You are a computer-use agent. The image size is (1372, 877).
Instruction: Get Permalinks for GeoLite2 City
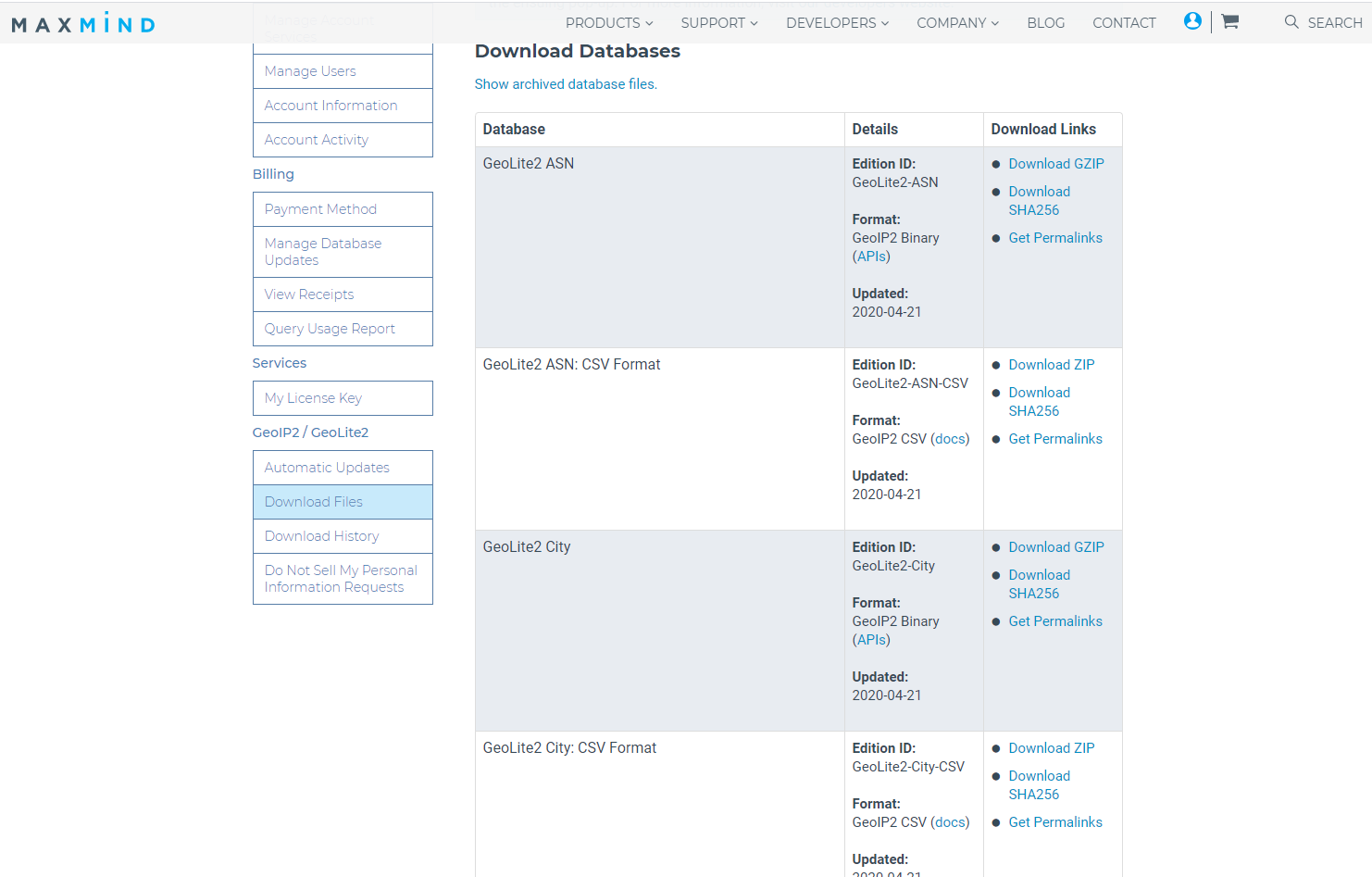1055,621
